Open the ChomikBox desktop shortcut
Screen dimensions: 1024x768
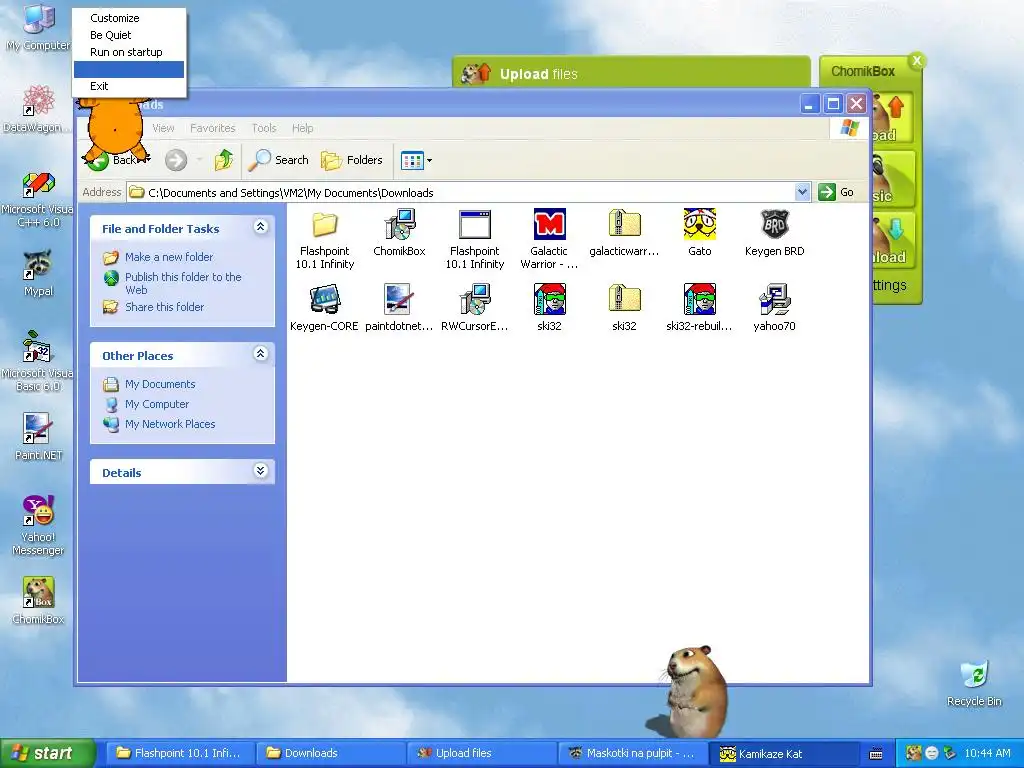pos(38,601)
